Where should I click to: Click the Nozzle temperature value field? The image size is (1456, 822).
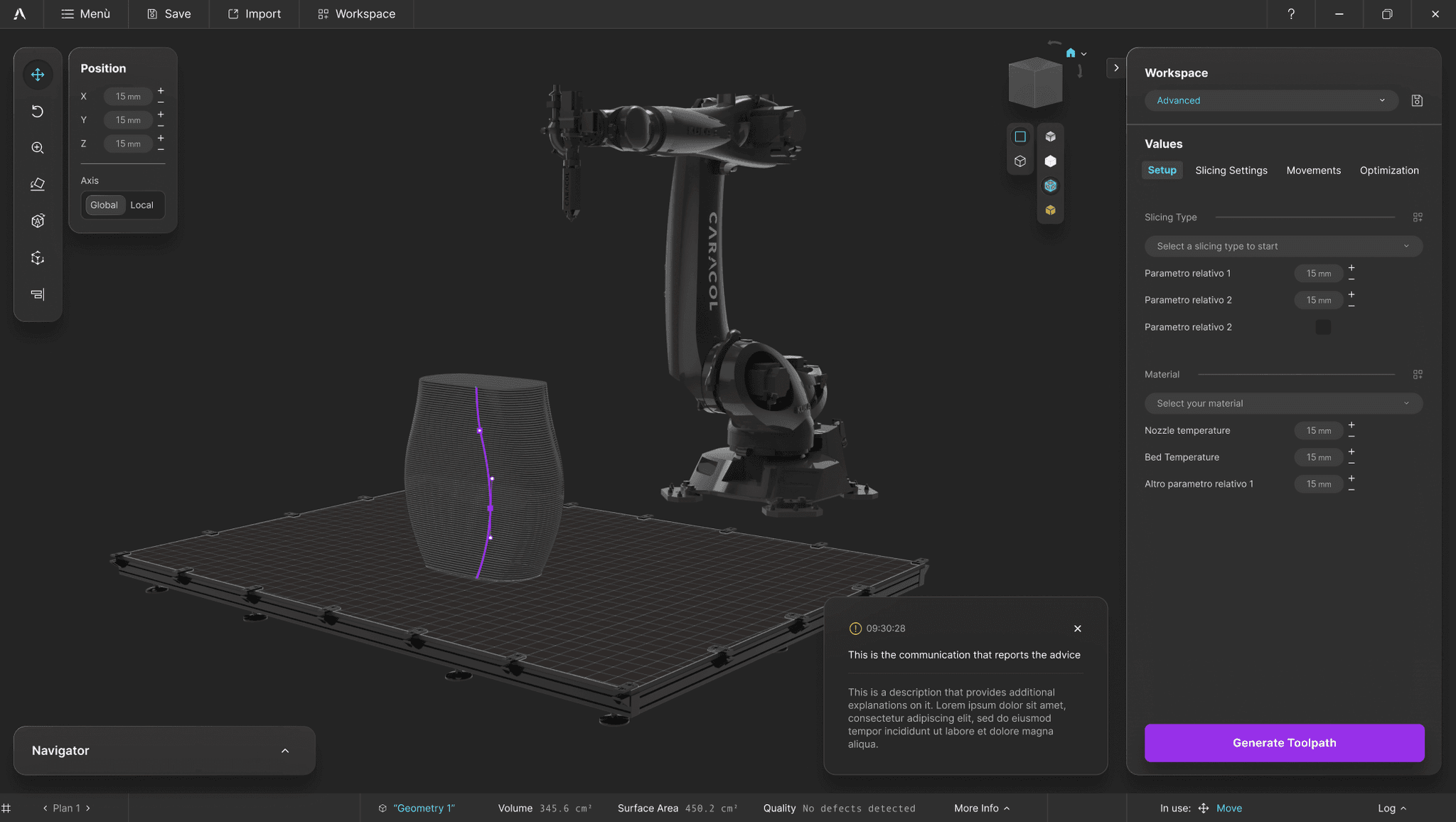1318,431
